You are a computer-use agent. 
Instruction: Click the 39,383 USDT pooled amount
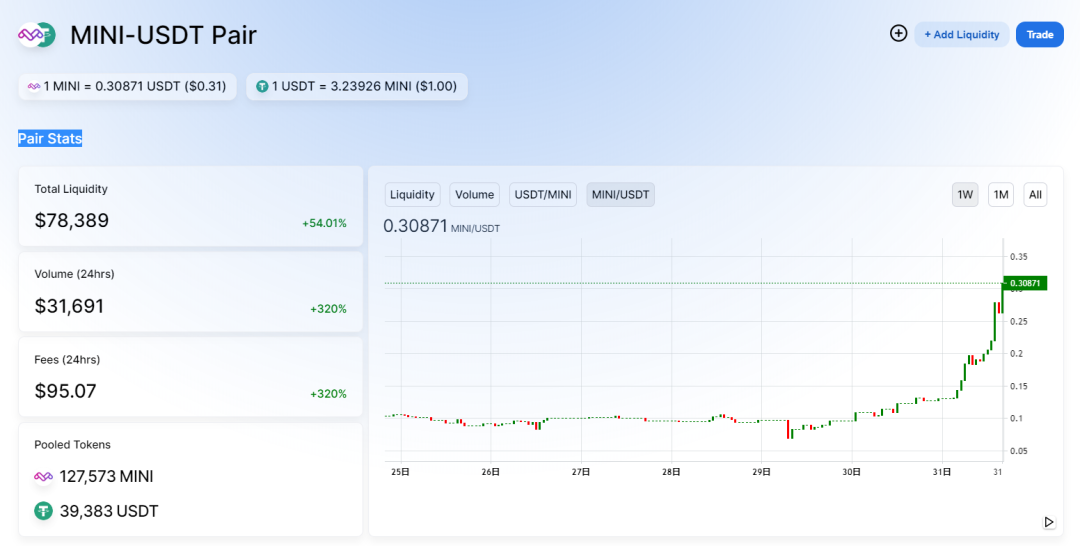coord(109,511)
